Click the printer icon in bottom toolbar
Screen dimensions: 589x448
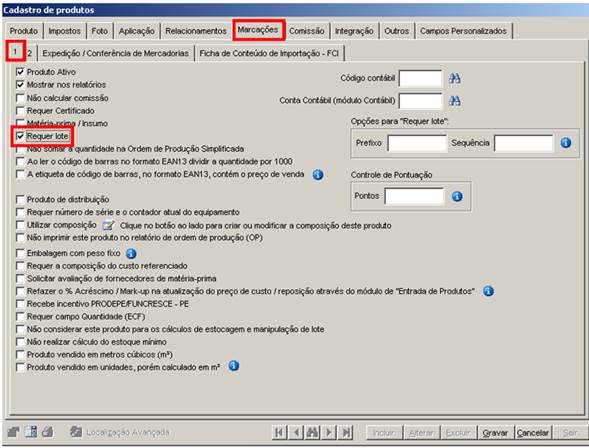47,432
